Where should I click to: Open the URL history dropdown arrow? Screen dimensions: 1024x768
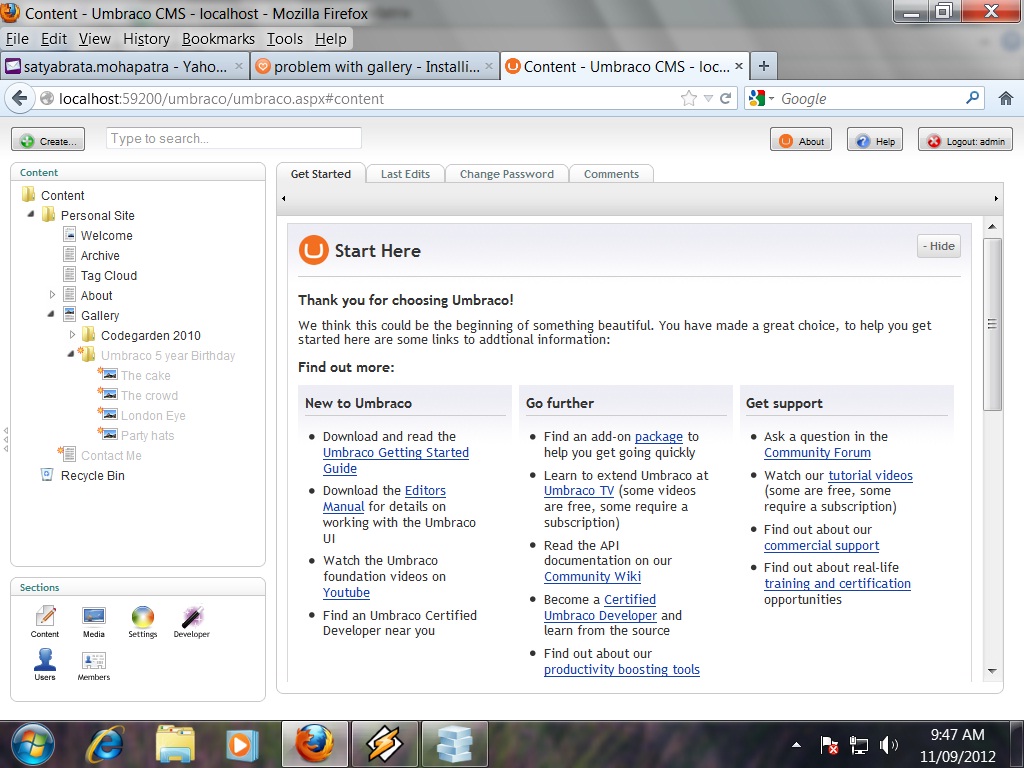(x=709, y=99)
